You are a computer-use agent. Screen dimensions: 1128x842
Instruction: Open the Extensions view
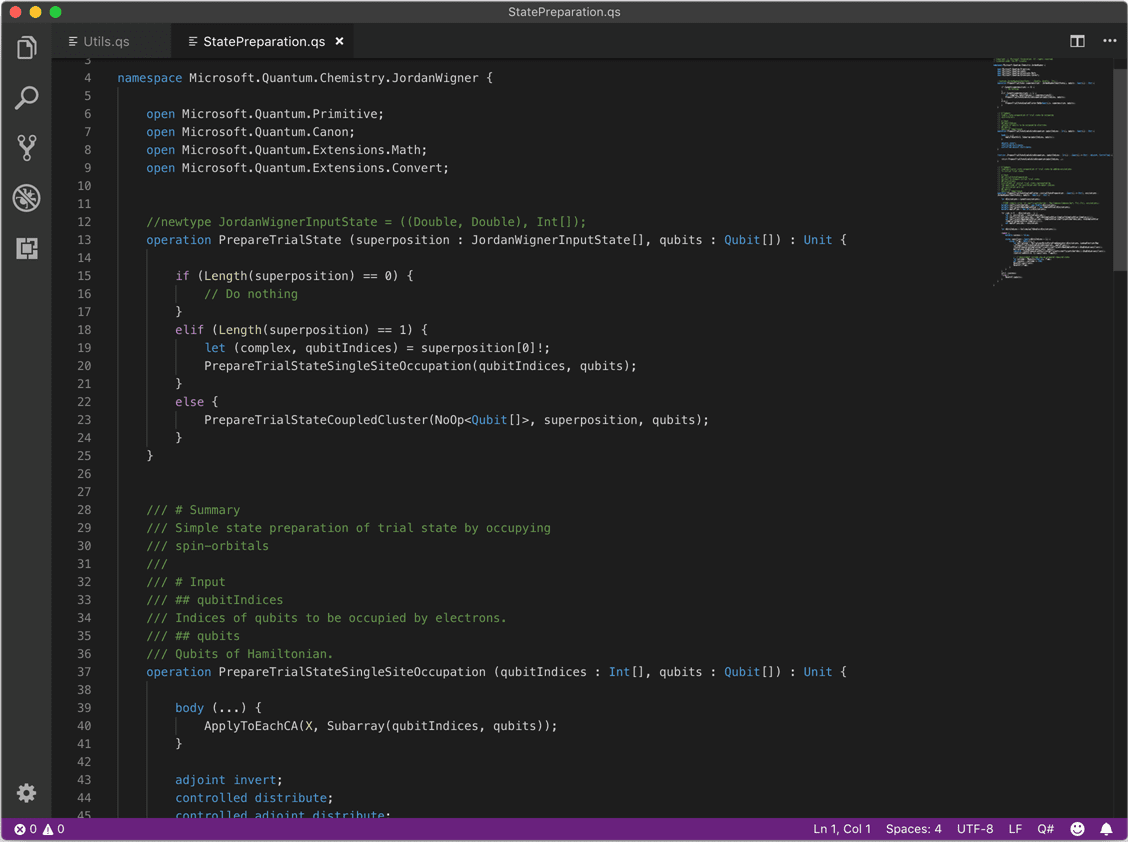pos(27,248)
